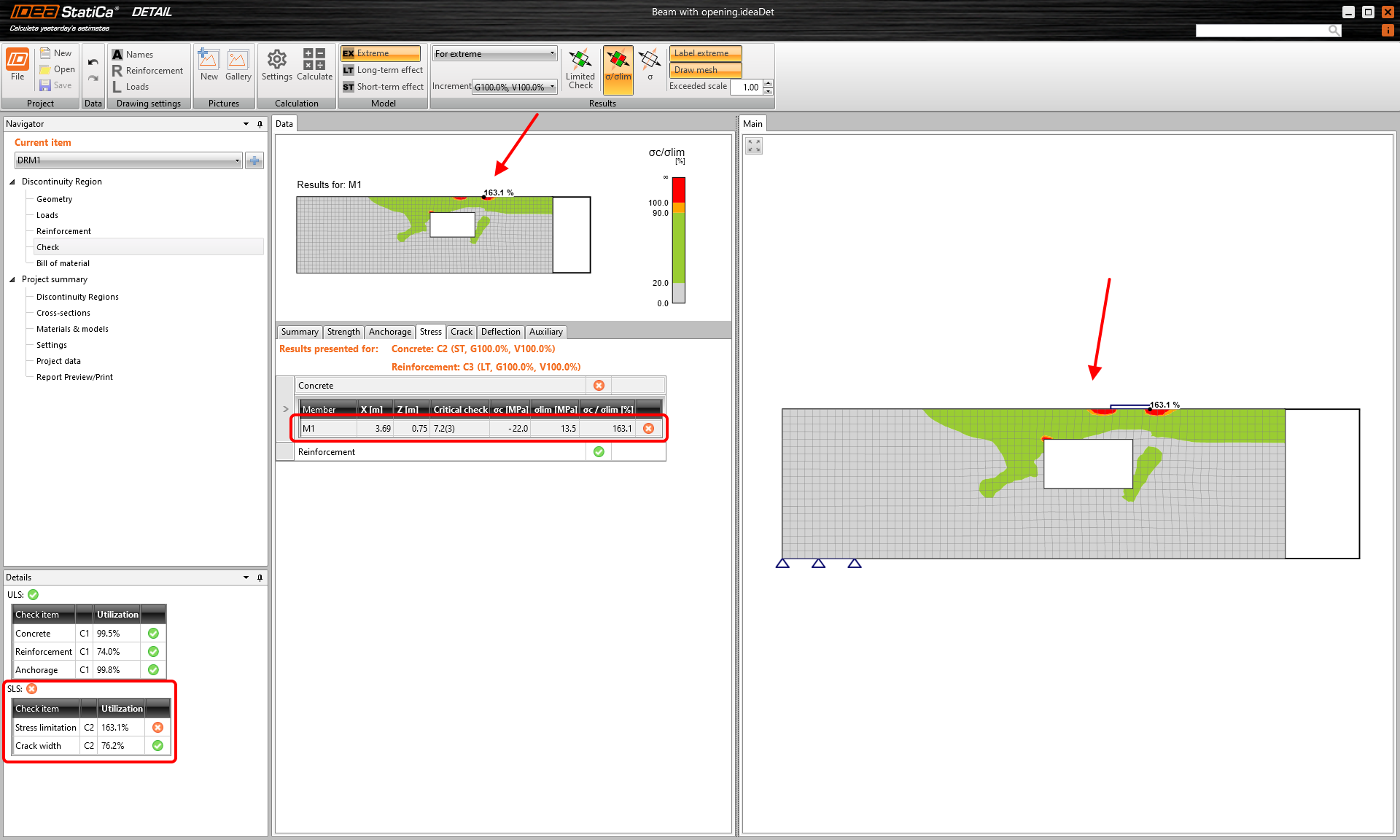The width and height of the screenshot is (1400, 840).
Task: Open Report Preview/Print in navigator
Action: coord(74,377)
